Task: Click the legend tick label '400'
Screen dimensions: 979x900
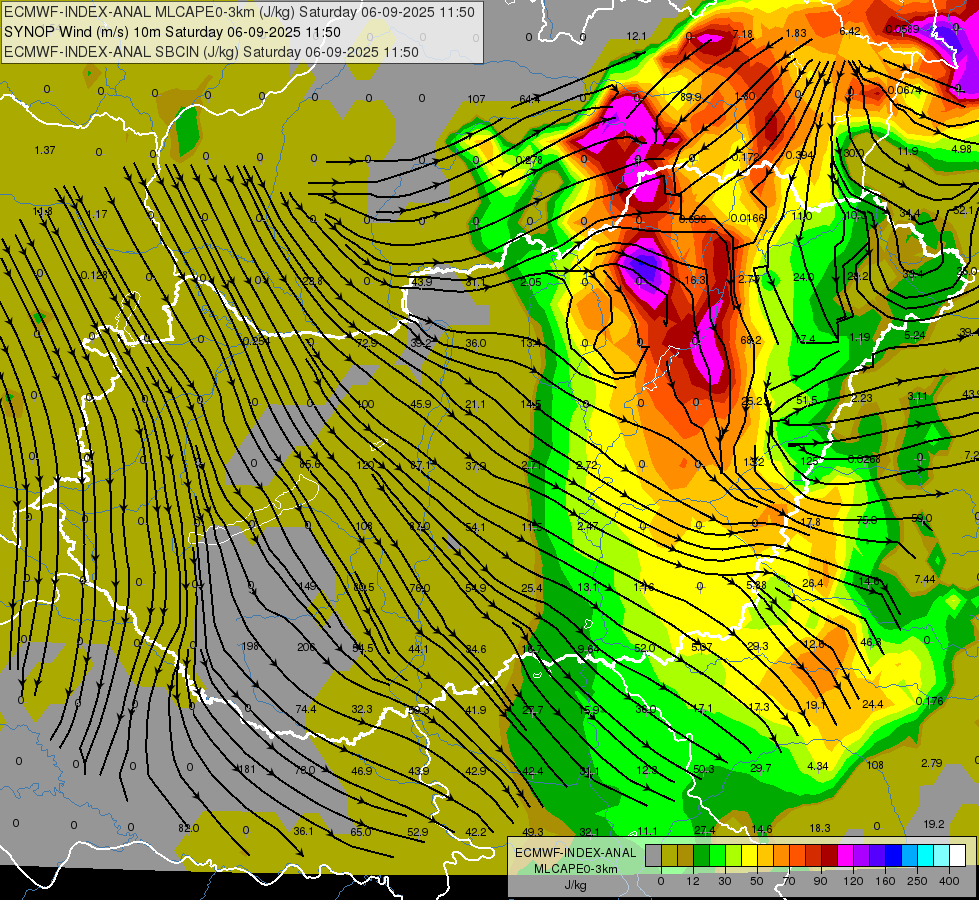Action: tap(949, 881)
